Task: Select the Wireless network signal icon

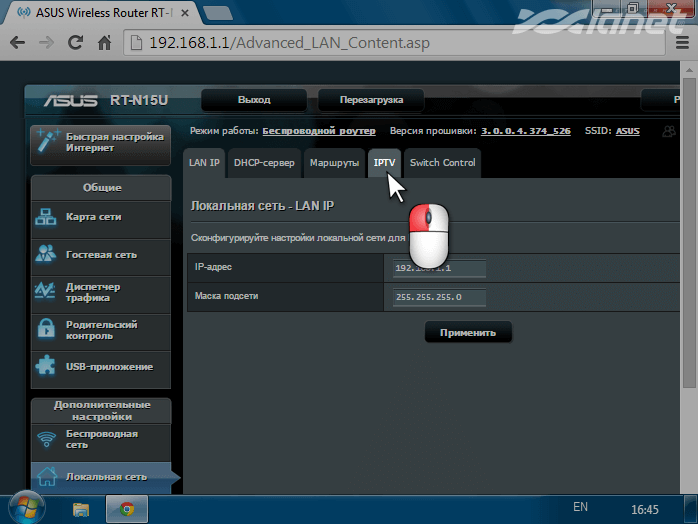Action: 47,439
